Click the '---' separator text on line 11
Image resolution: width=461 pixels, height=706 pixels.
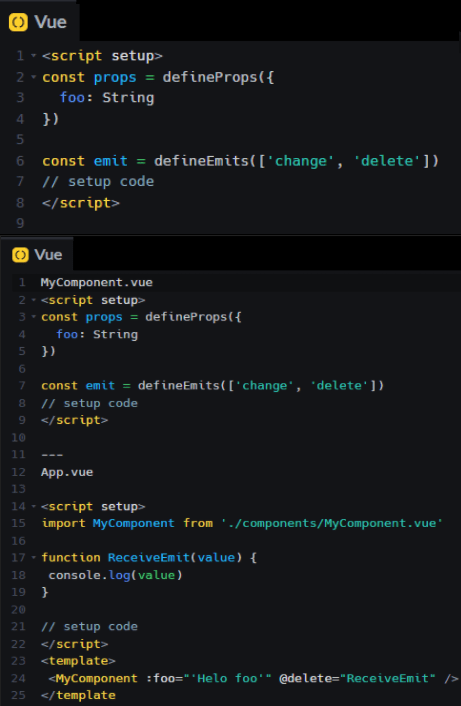(52, 455)
